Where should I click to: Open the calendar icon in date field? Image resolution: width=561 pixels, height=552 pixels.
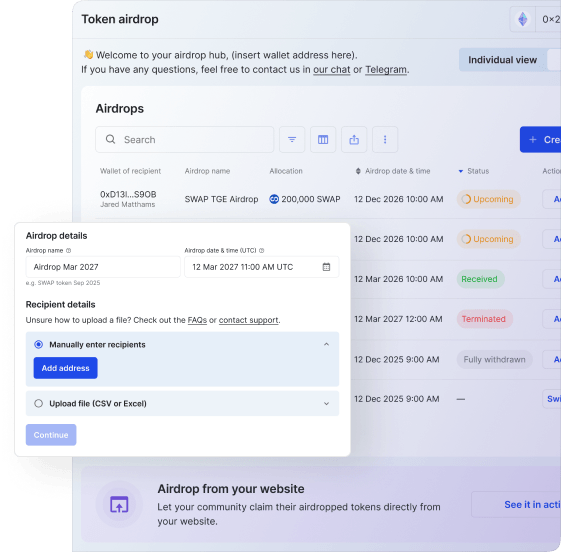coord(326,267)
